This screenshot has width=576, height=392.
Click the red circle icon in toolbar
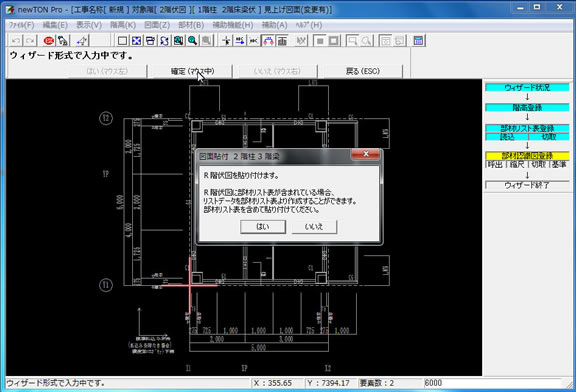(x=48, y=40)
